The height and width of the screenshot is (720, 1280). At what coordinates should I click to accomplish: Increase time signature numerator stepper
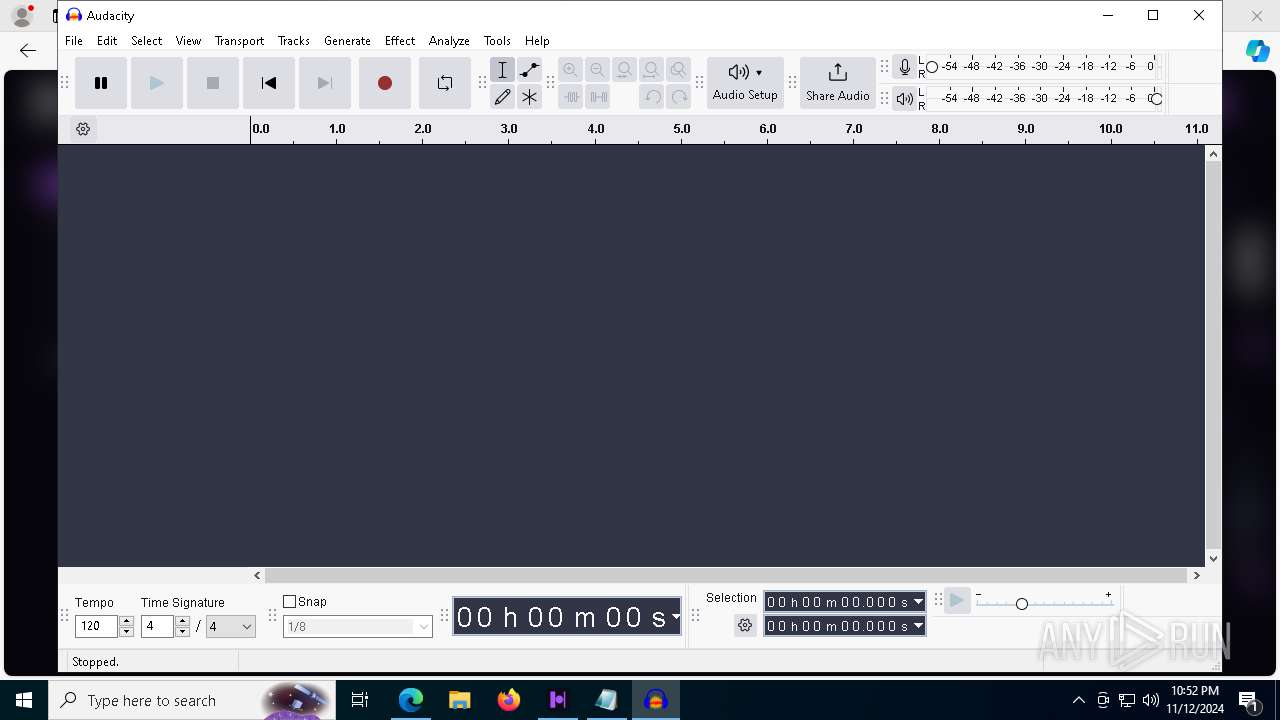(x=182, y=622)
